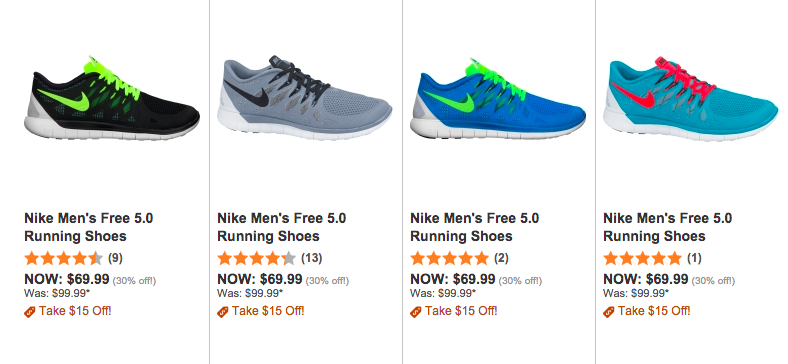Click the coupon tag icon under the grey shoe
Image resolution: width=788 pixels, height=364 pixels.
click(223, 312)
